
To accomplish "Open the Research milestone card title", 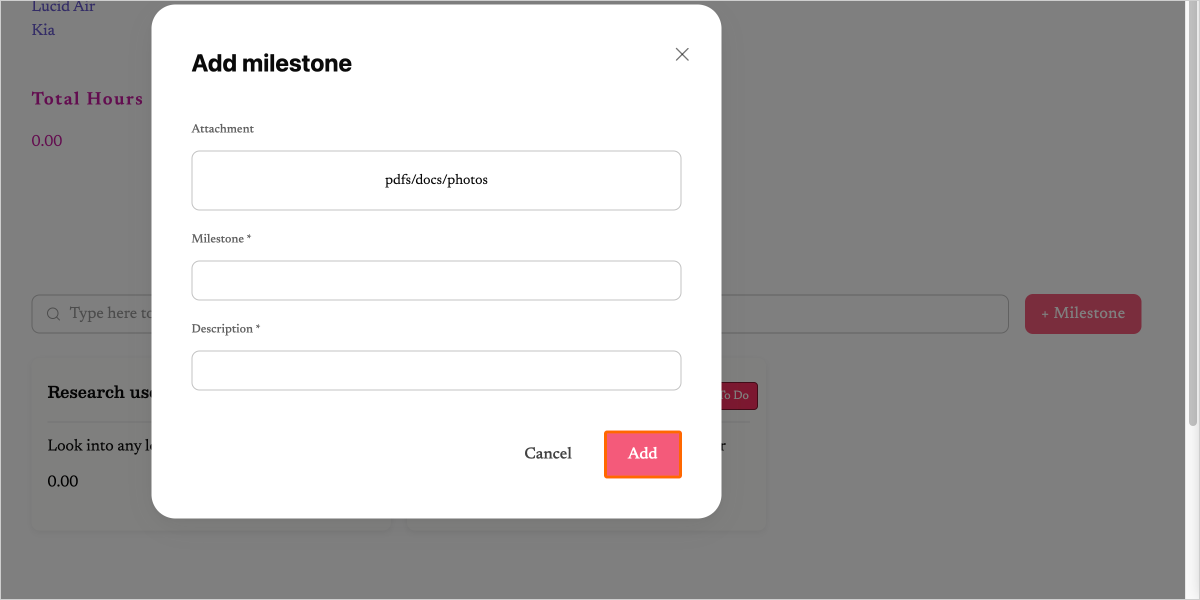I will [100, 392].
